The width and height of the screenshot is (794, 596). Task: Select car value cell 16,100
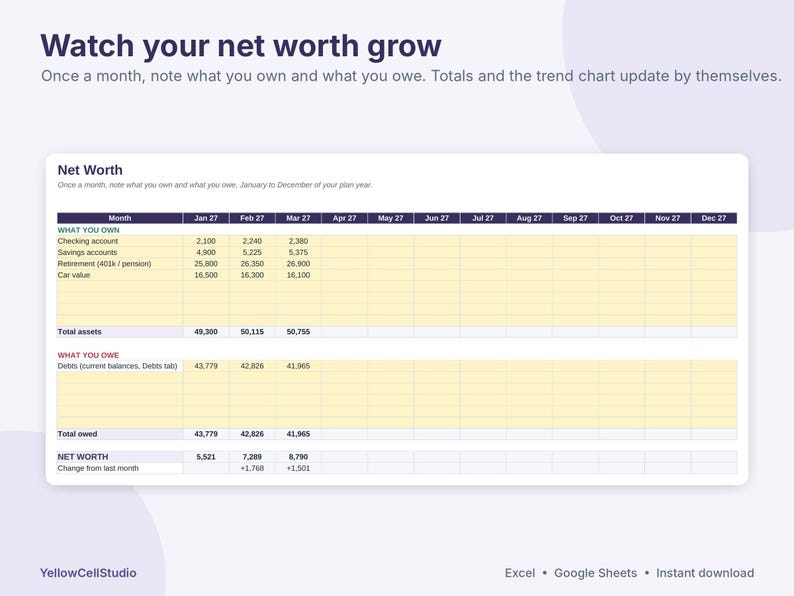298,275
